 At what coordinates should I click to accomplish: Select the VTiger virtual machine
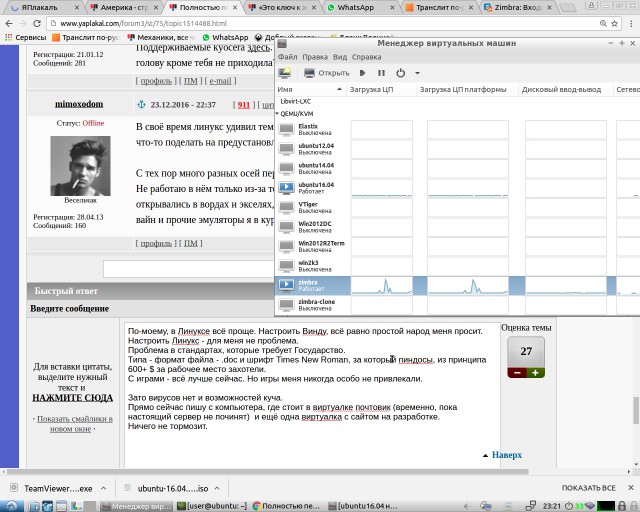point(313,207)
